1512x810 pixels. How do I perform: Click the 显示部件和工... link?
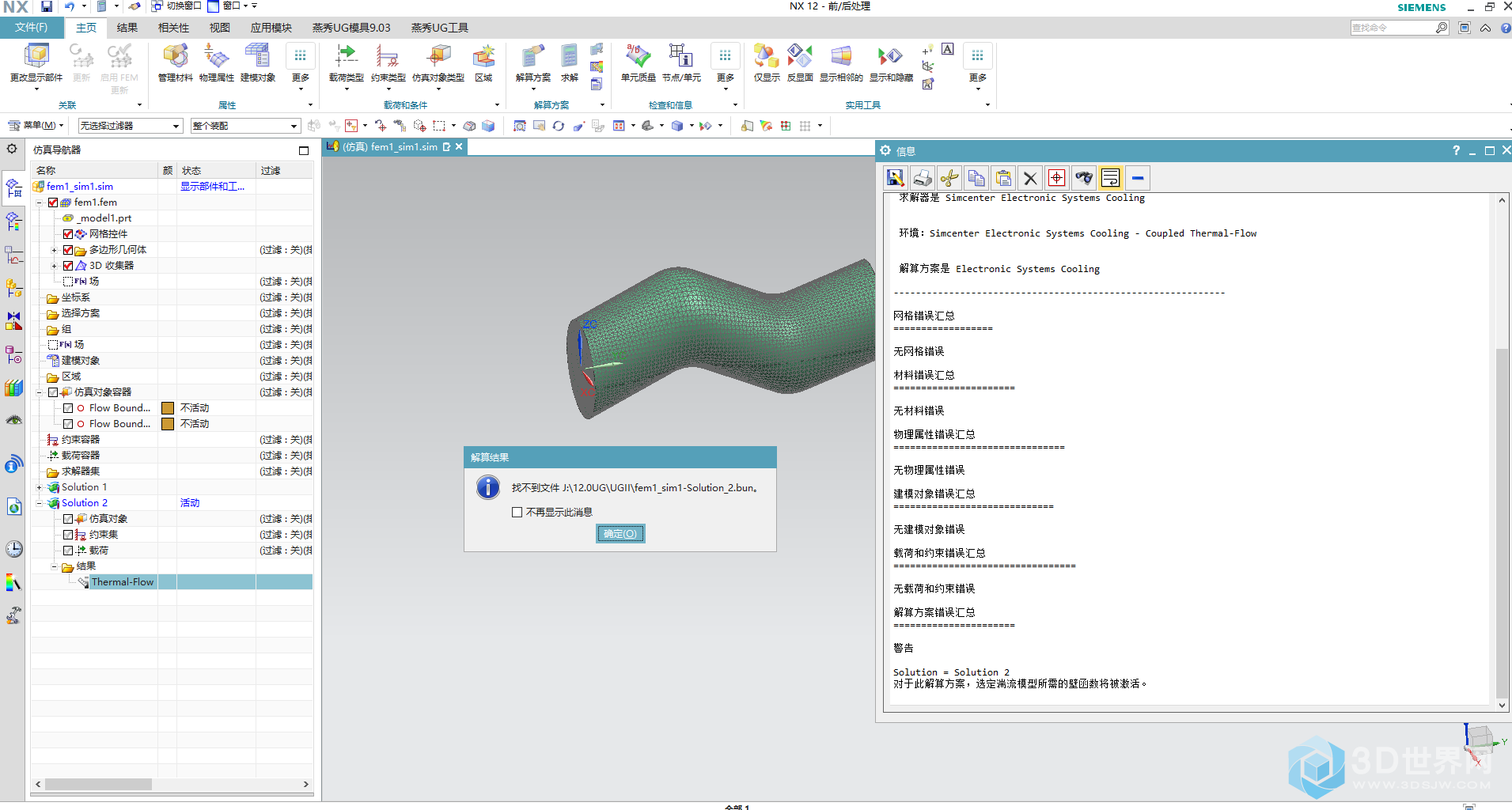pos(213,187)
